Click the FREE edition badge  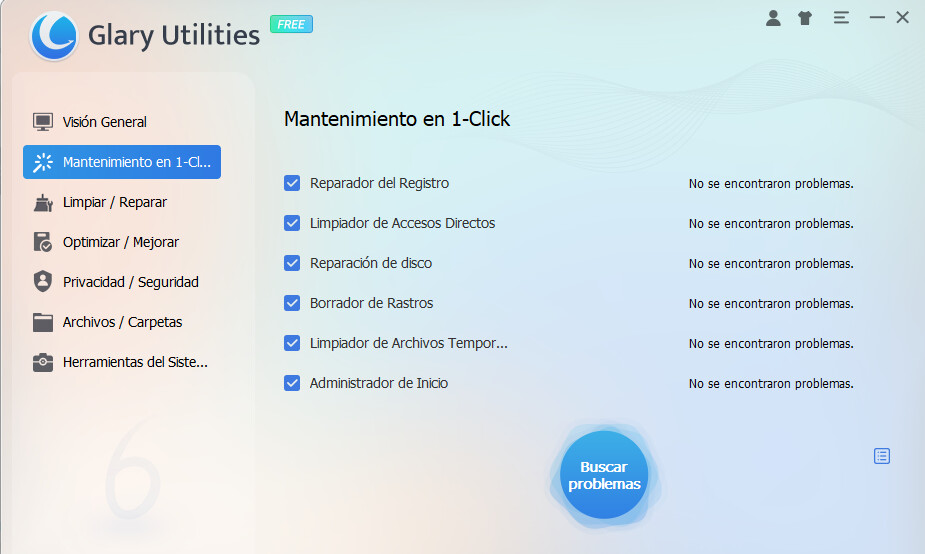pyautogui.click(x=291, y=24)
